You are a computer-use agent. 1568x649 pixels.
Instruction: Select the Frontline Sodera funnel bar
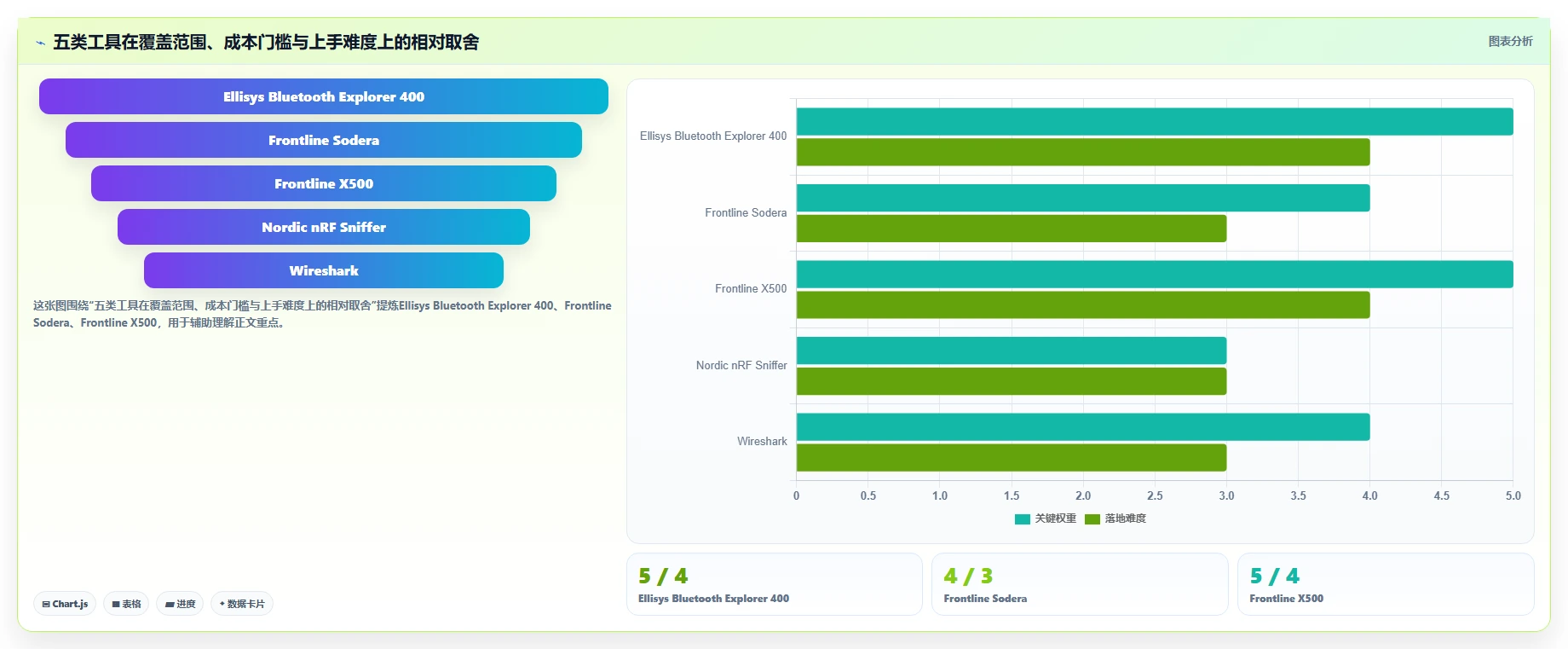tap(324, 140)
